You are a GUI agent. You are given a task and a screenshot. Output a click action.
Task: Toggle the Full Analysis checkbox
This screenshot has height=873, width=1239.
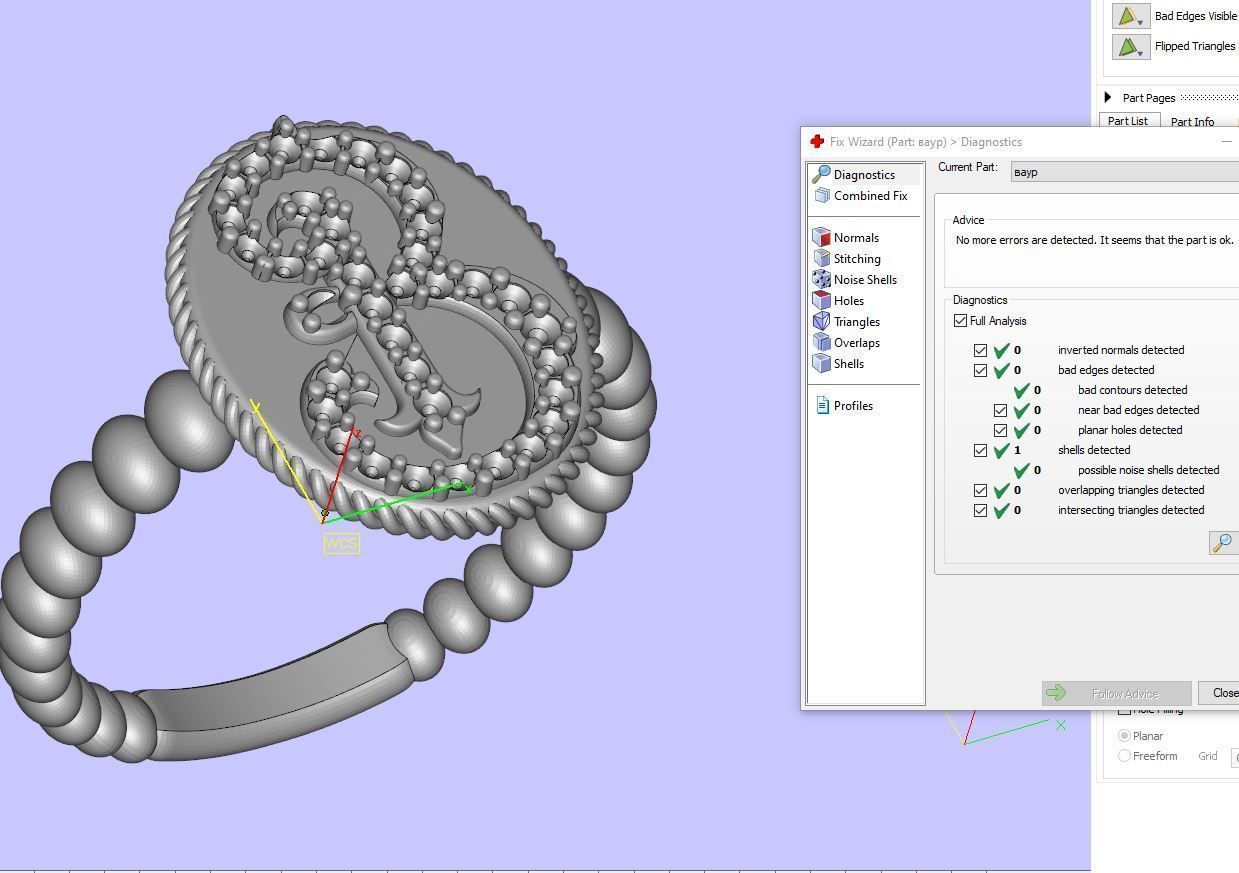[961, 321]
